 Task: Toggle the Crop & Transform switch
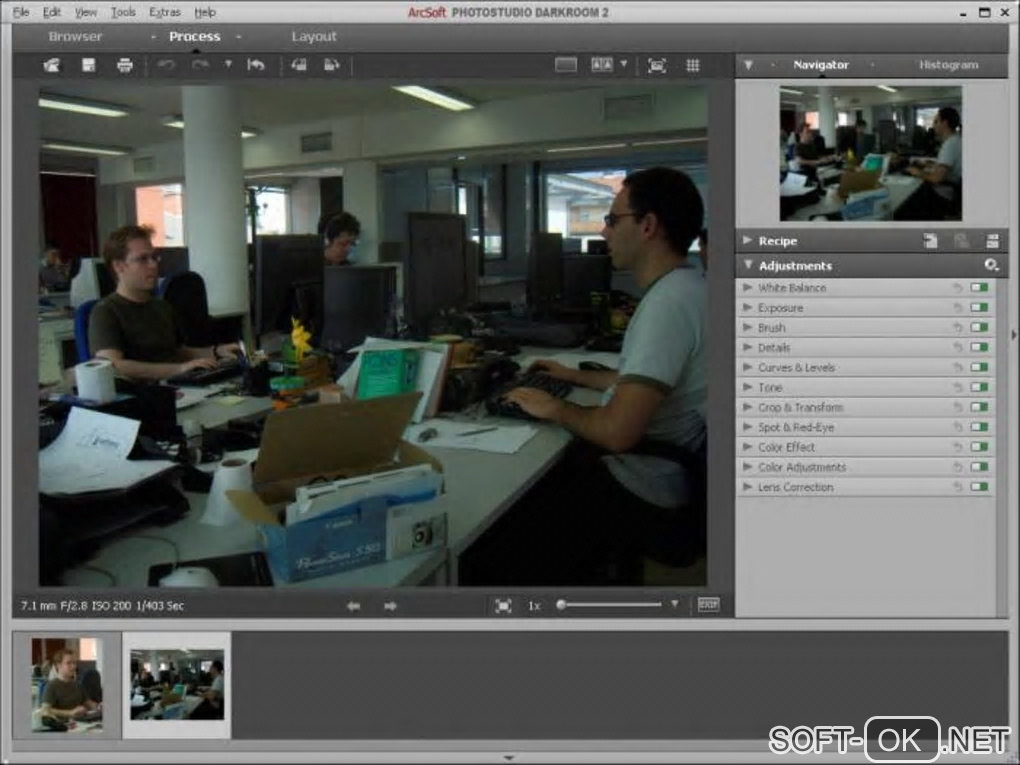click(x=979, y=407)
